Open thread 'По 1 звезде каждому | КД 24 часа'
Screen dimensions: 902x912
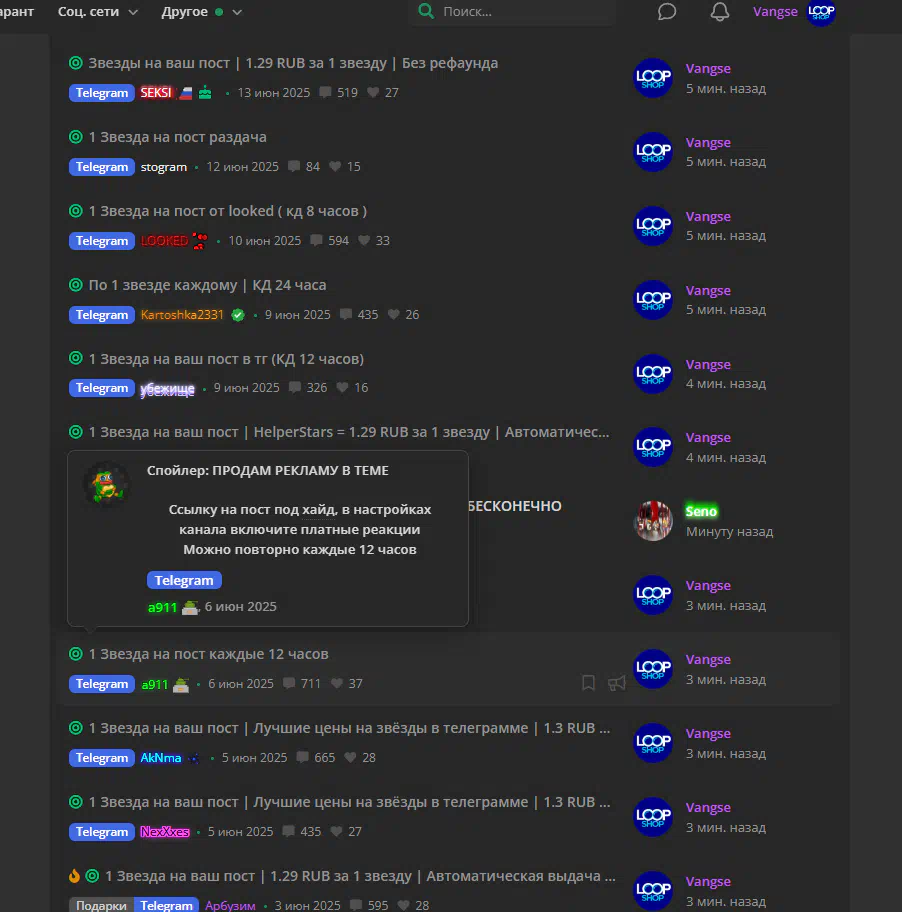tap(207, 285)
